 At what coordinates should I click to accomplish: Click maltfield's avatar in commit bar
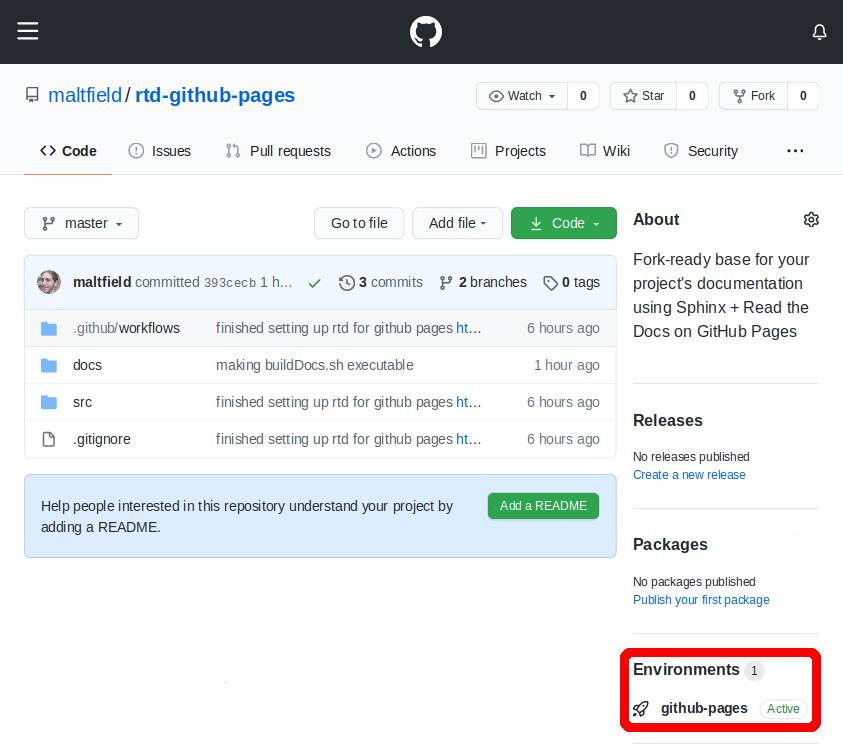[x=49, y=282]
